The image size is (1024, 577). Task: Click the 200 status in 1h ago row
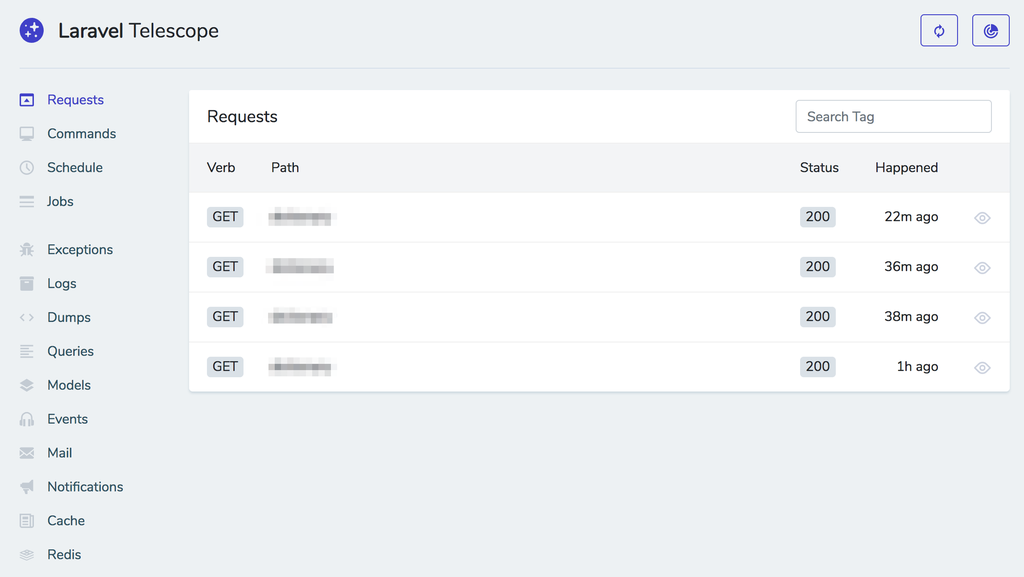pos(818,366)
